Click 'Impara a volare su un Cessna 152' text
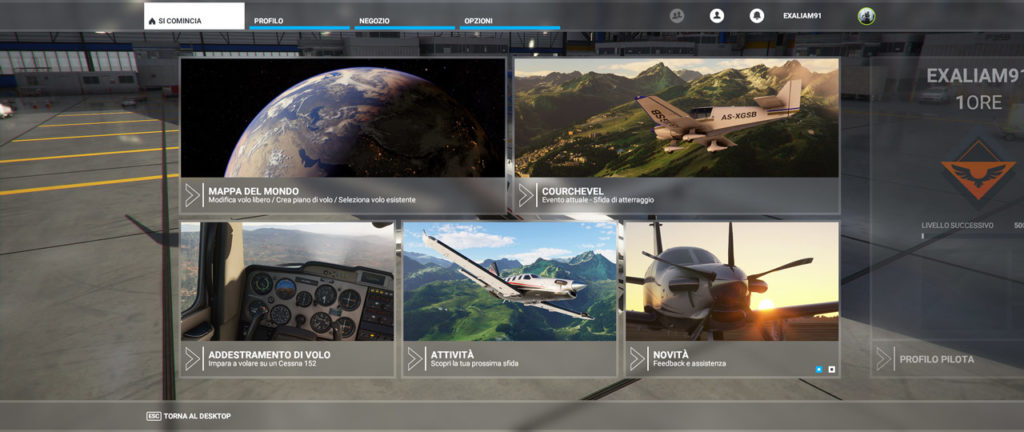 (262, 363)
